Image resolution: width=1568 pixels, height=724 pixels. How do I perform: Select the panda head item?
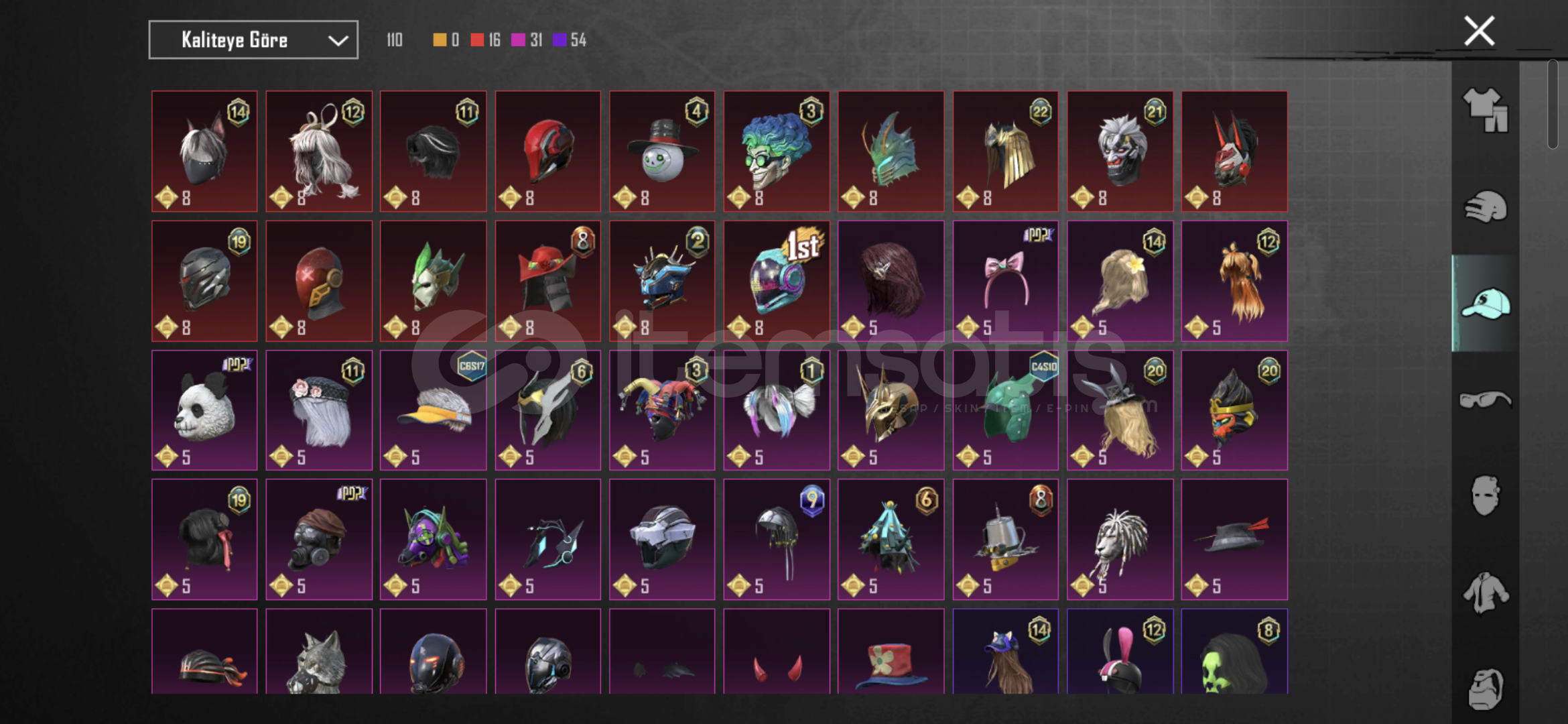click(204, 410)
